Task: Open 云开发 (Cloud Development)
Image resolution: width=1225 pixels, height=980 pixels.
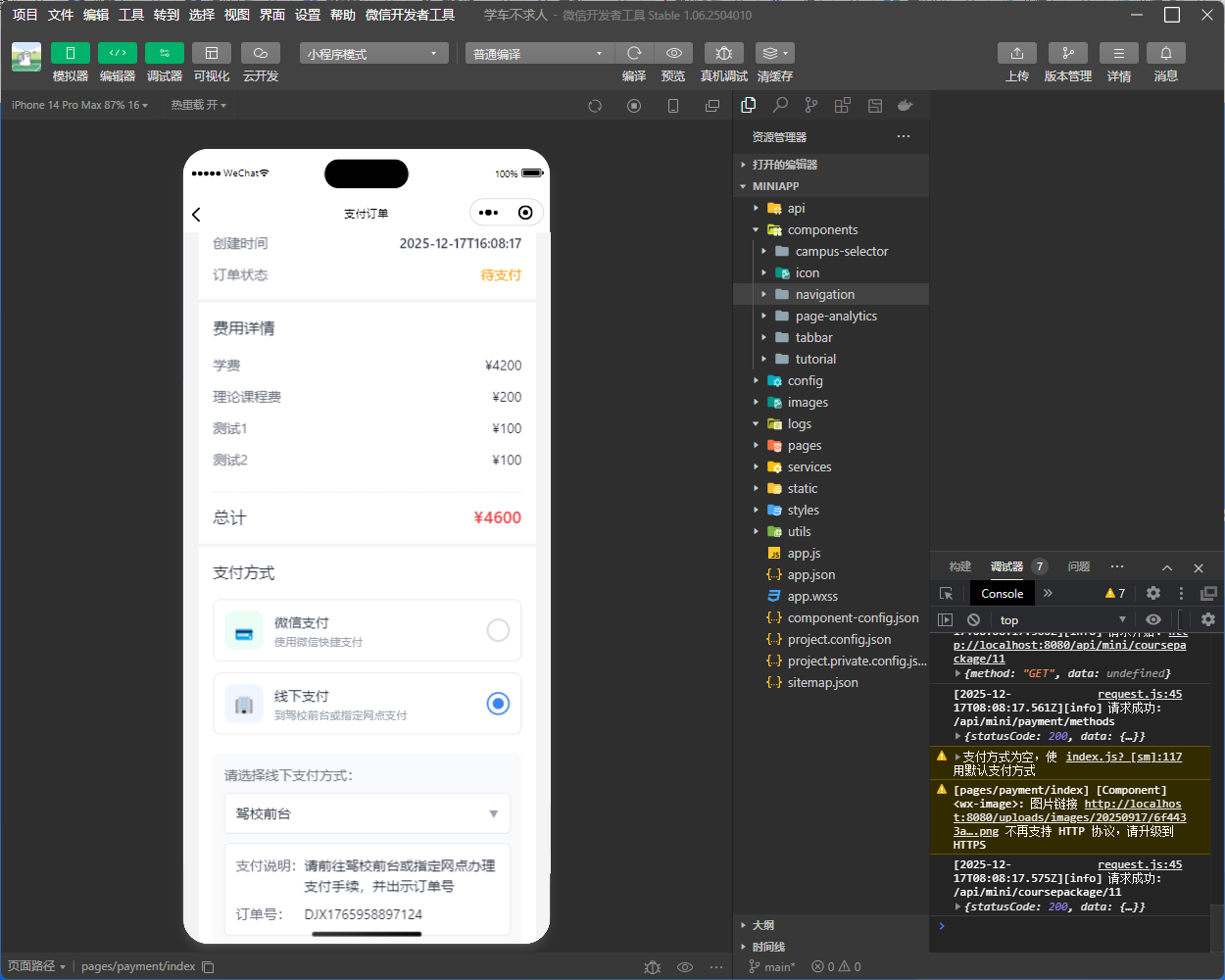Action: pyautogui.click(x=259, y=62)
